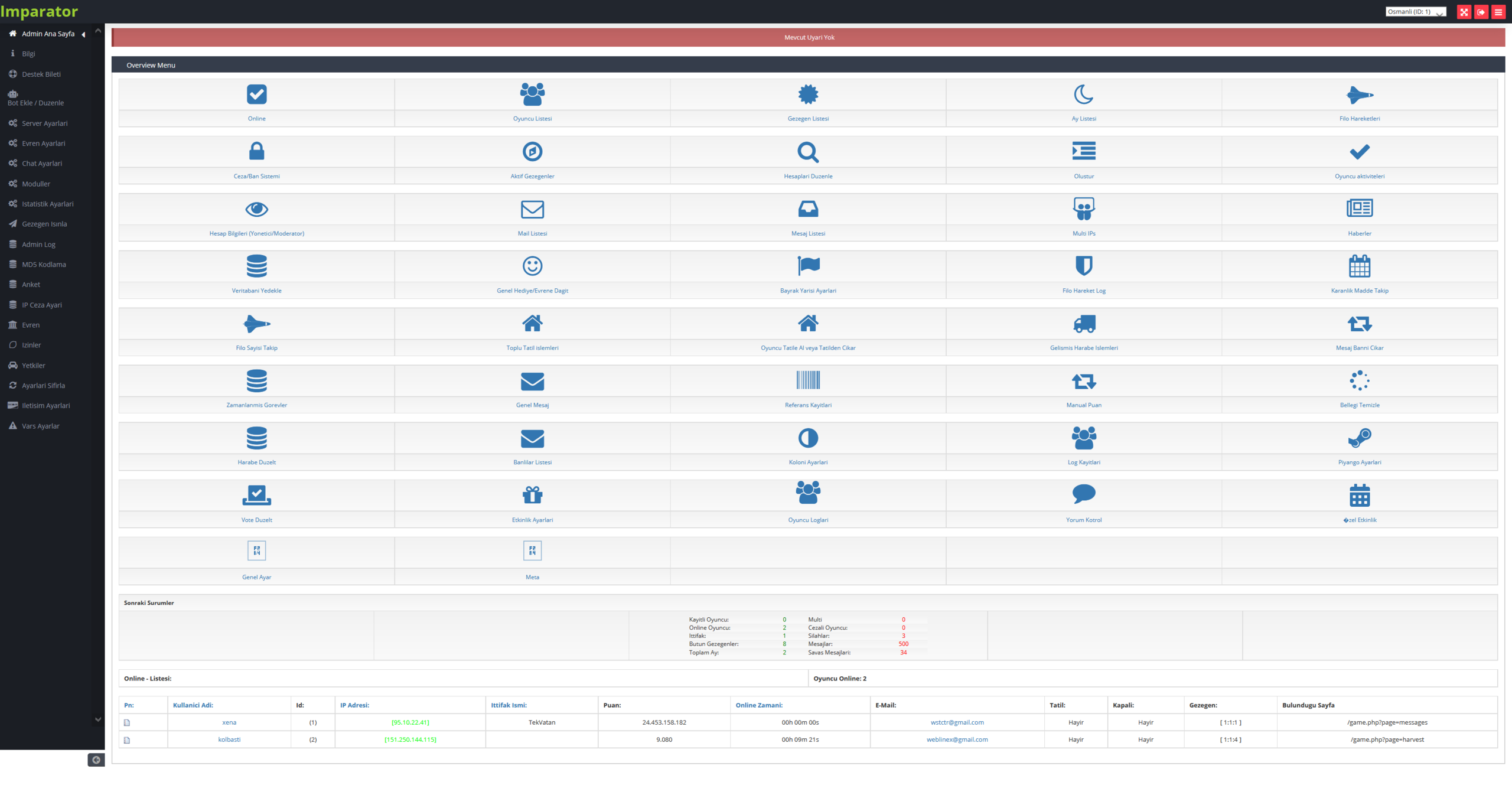The height and width of the screenshot is (808, 1512).
Task: Open Server Ayarlari in the sidebar
Action: pyautogui.click(x=44, y=123)
